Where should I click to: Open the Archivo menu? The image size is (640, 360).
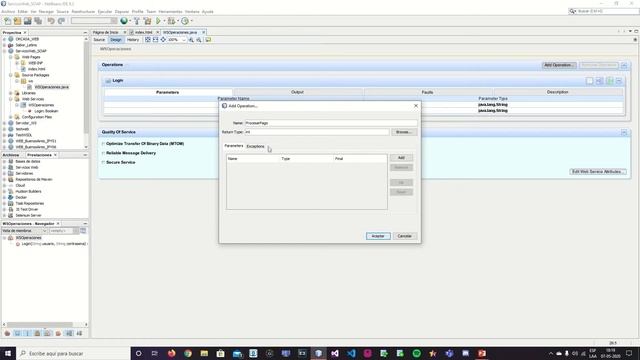8,11
